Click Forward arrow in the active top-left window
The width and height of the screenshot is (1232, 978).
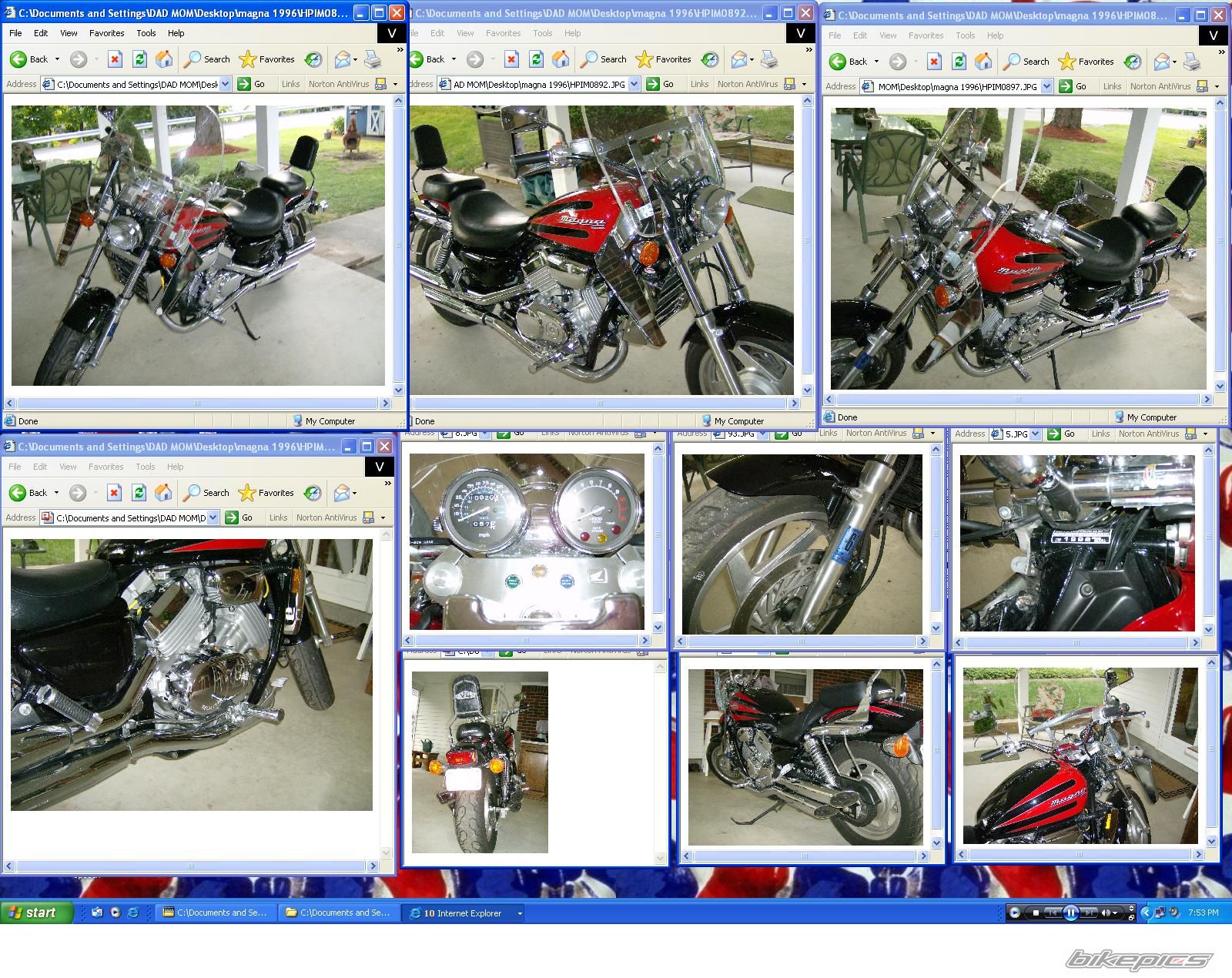coord(79,59)
